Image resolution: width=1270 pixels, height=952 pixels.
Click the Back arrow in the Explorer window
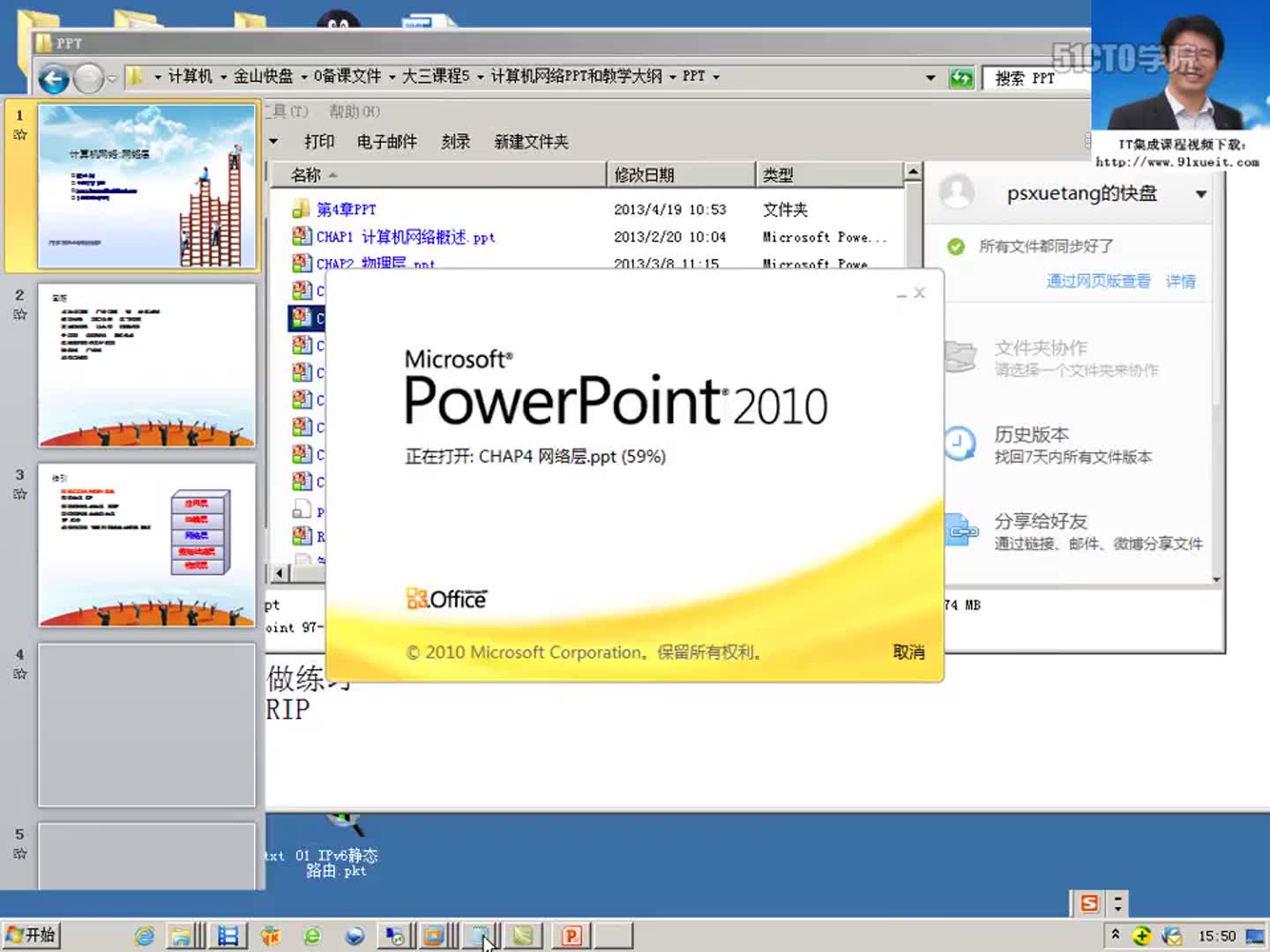(x=54, y=79)
